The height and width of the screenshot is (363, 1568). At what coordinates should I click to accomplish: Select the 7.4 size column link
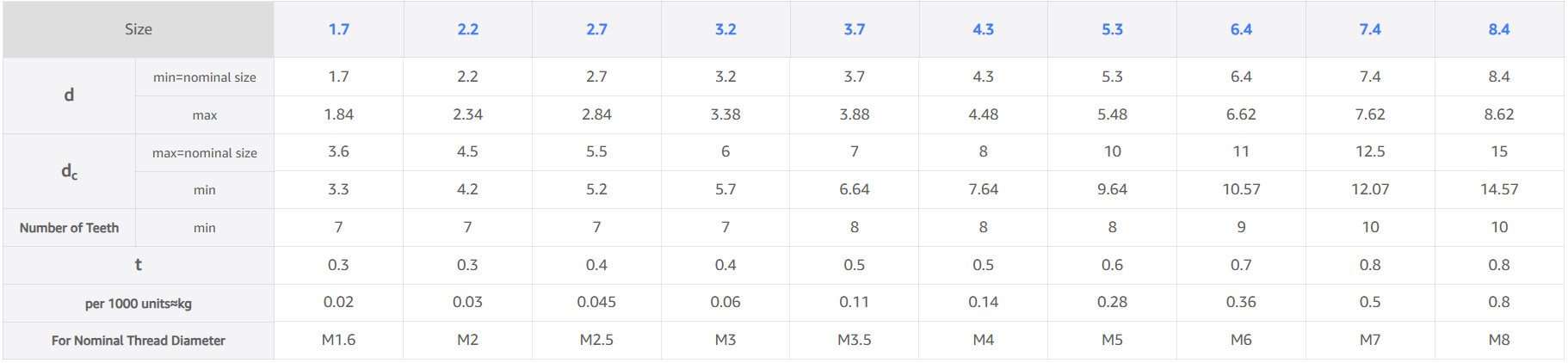coord(1370,29)
